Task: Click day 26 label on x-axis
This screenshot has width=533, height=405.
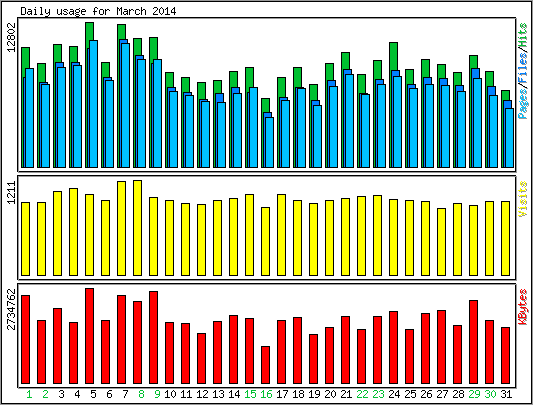Action: pos(426,394)
